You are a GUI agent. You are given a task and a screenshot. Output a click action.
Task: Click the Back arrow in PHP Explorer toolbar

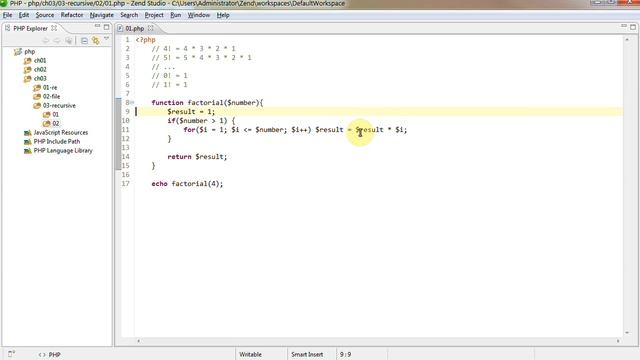[x=46, y=40]
